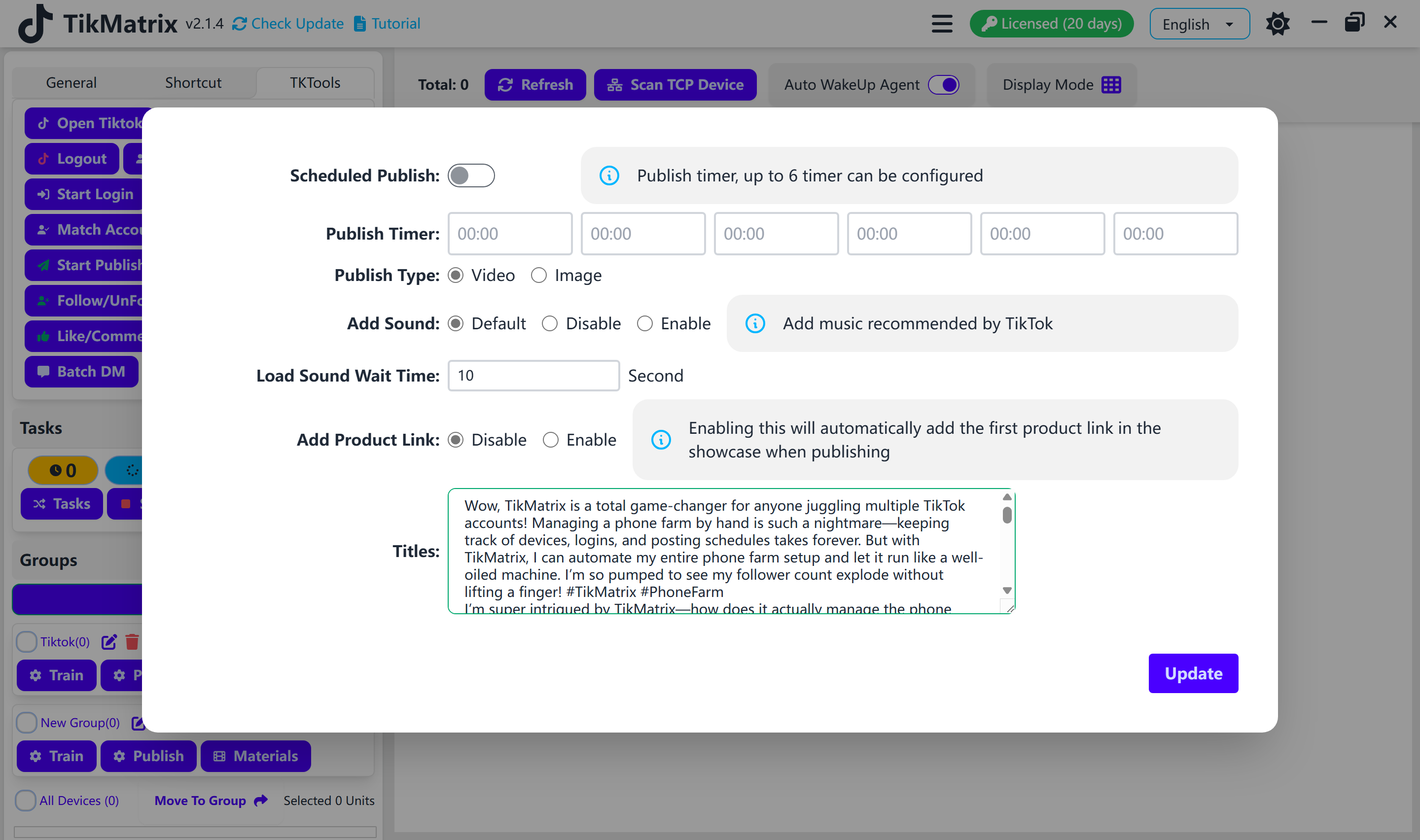The height and width of the screenshot is (840, 1420).
Task: Open Materials for New Group
Action: (256, 756)
